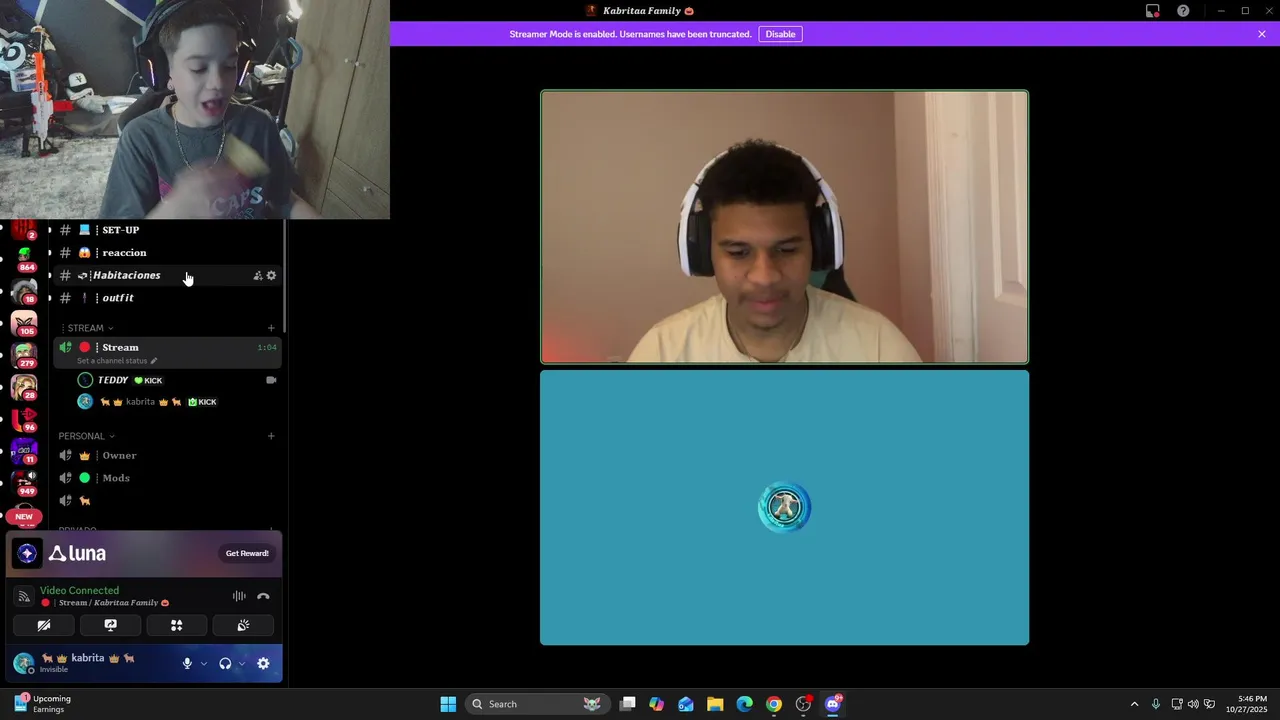Open Task View on the taskbar
The height and width of the screenshot is (720, 1280).
click(x=628, y=704)
